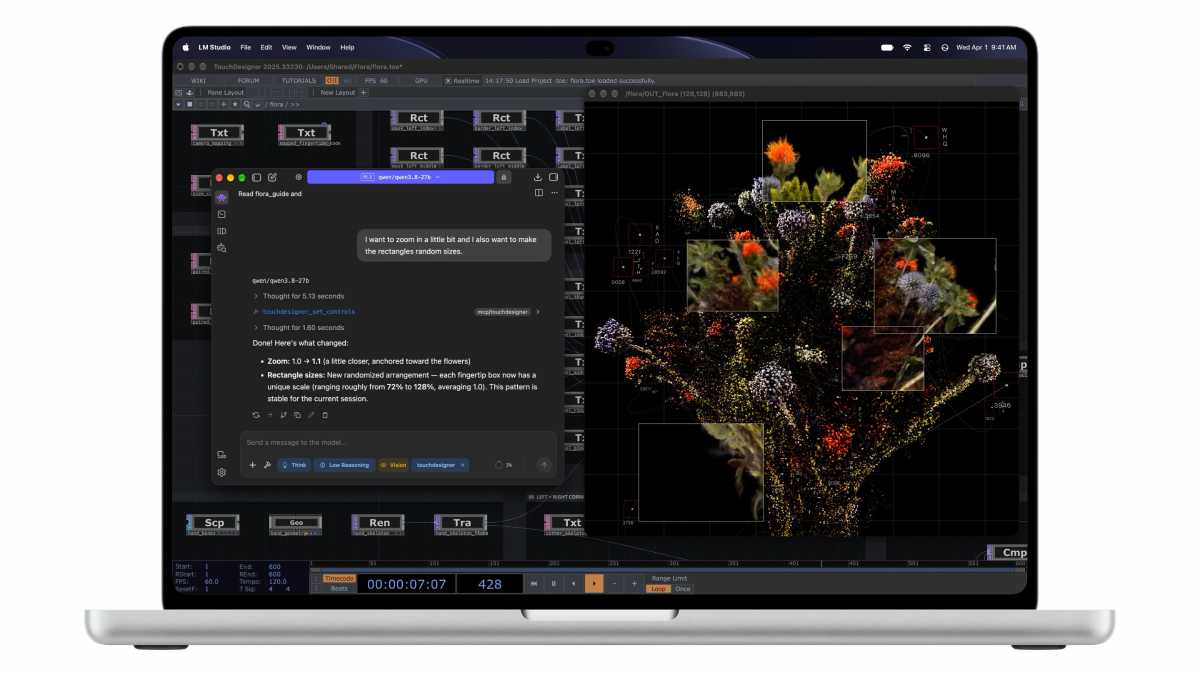Select Loop range limit
Image resolution: width=1200 pixels, height=675 pixels.
658,589
